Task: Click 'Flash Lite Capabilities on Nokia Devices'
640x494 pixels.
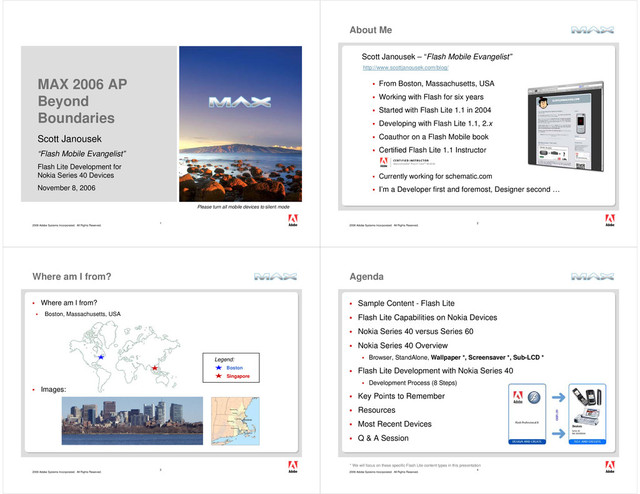Action: 427,318
